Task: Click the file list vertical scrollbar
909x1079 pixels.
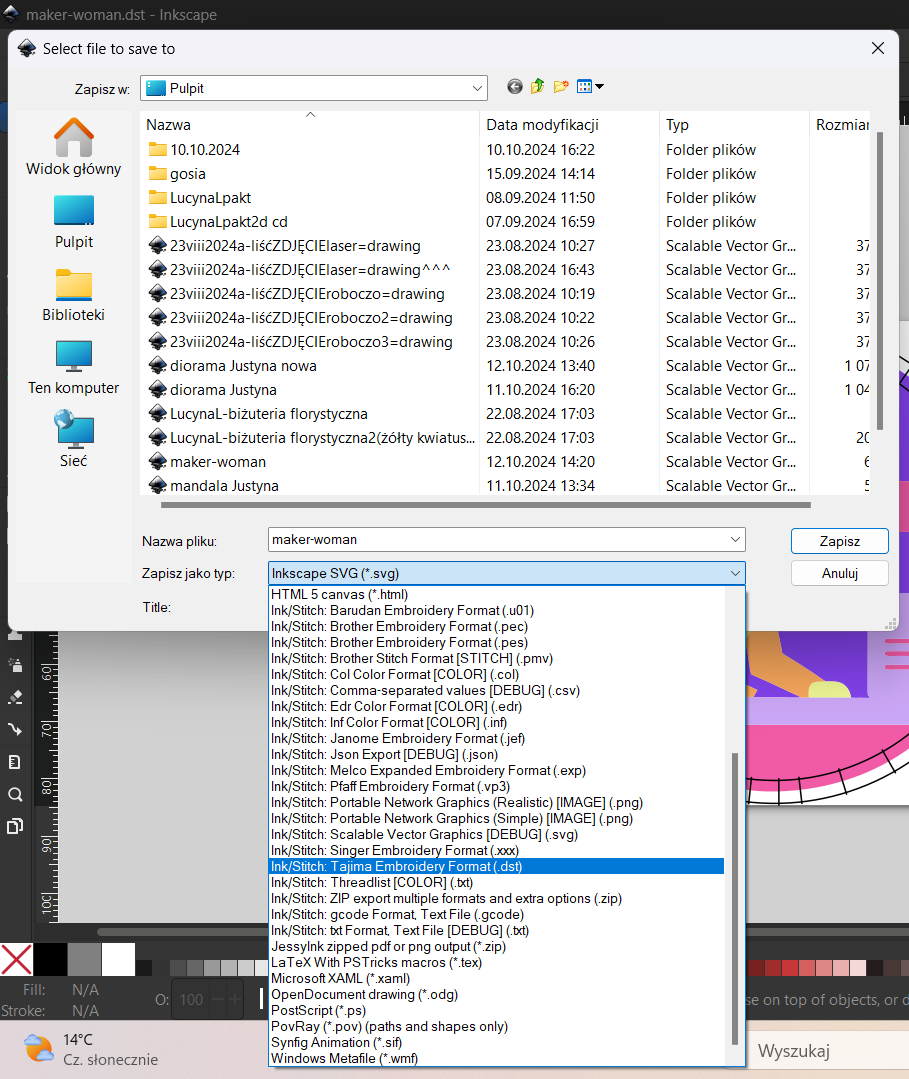Action: pyautogui.click(x=879, y=280)
